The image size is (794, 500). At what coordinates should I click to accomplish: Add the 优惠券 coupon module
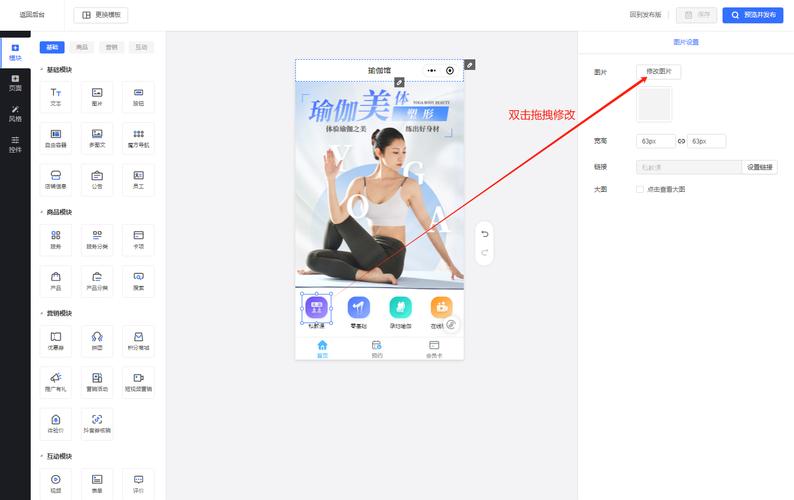point(56,341)
